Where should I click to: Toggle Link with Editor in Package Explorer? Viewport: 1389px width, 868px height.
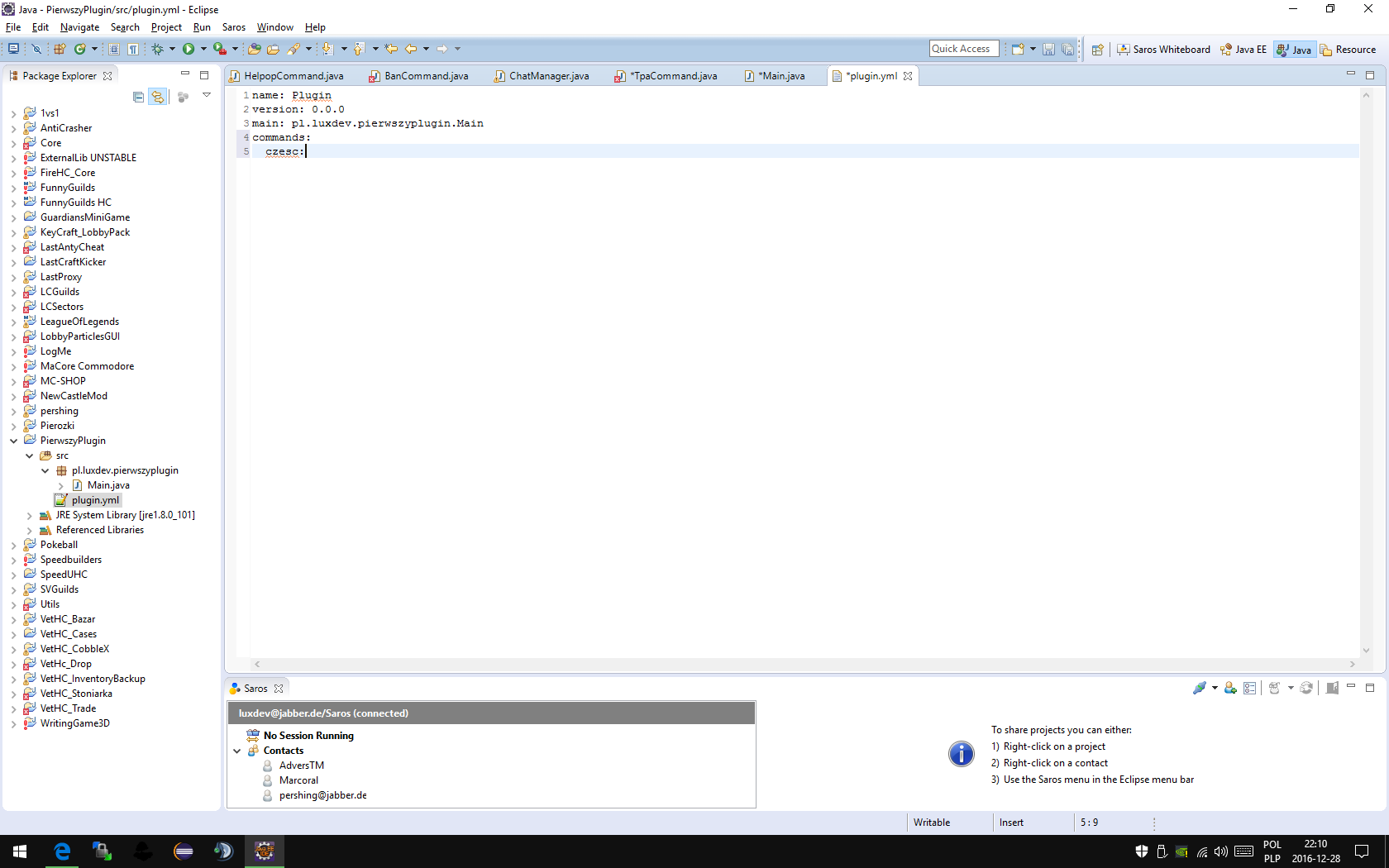[157, 97]
